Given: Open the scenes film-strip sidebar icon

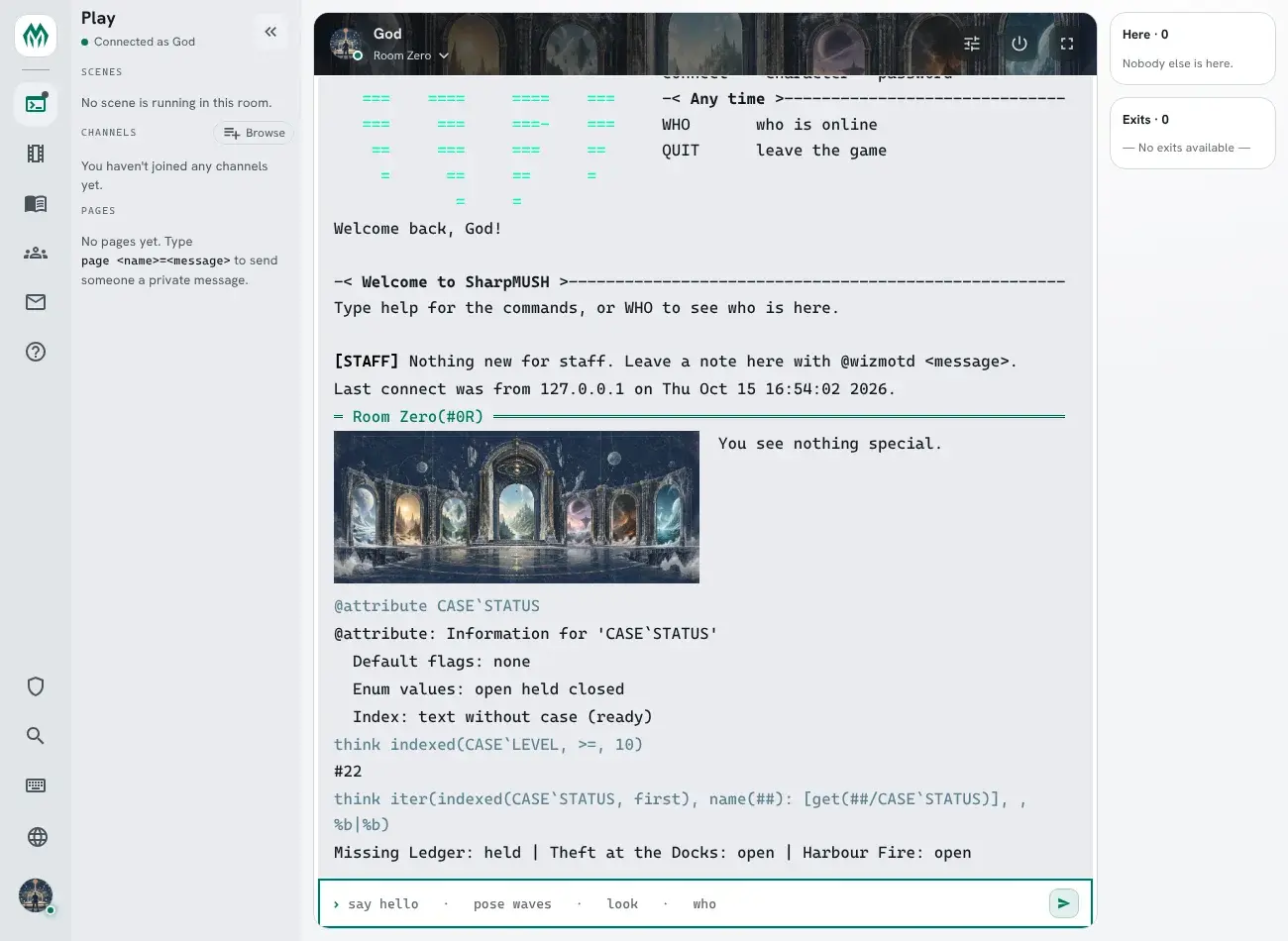Looking at the screenshot, I should click(x=36, y=154).
